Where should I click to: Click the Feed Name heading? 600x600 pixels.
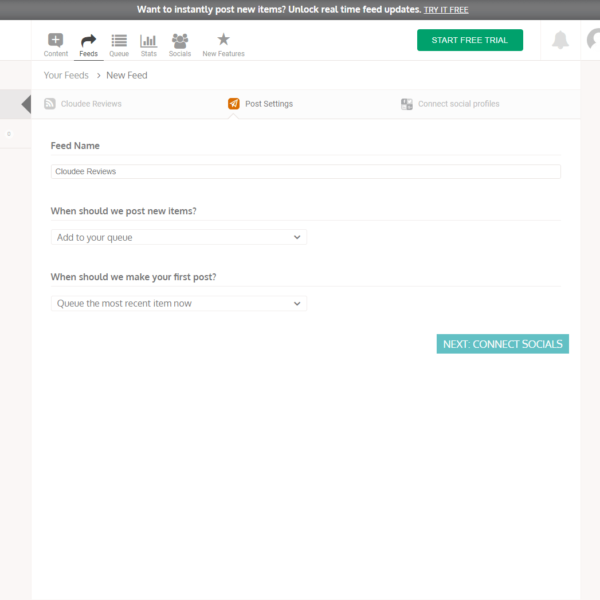75,146
